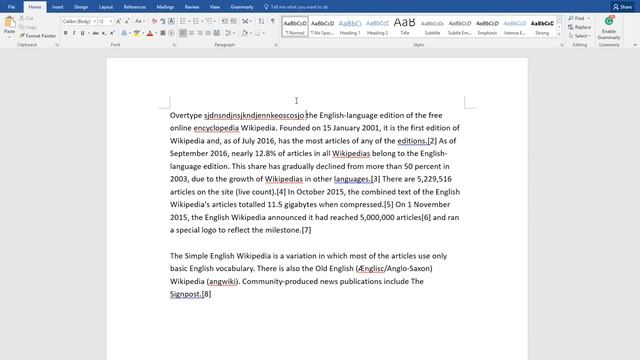The width and height of the screenshot is (640, 360).
Task: Open the font size combo box
Action: pos(105,21)
